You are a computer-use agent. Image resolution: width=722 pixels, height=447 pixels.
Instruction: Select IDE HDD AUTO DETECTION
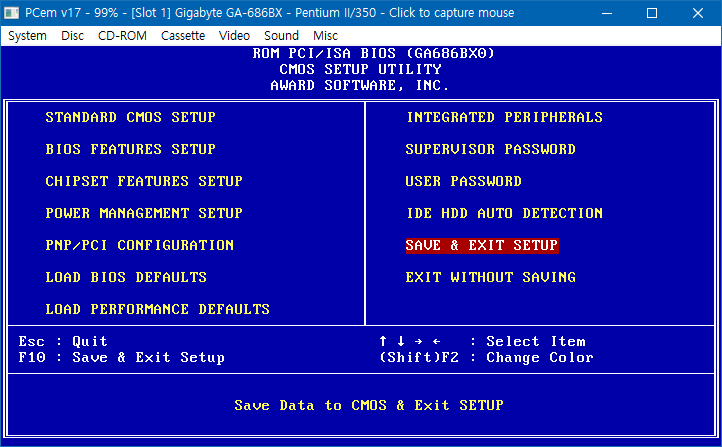pyautogui.click(x=504, y=213)
